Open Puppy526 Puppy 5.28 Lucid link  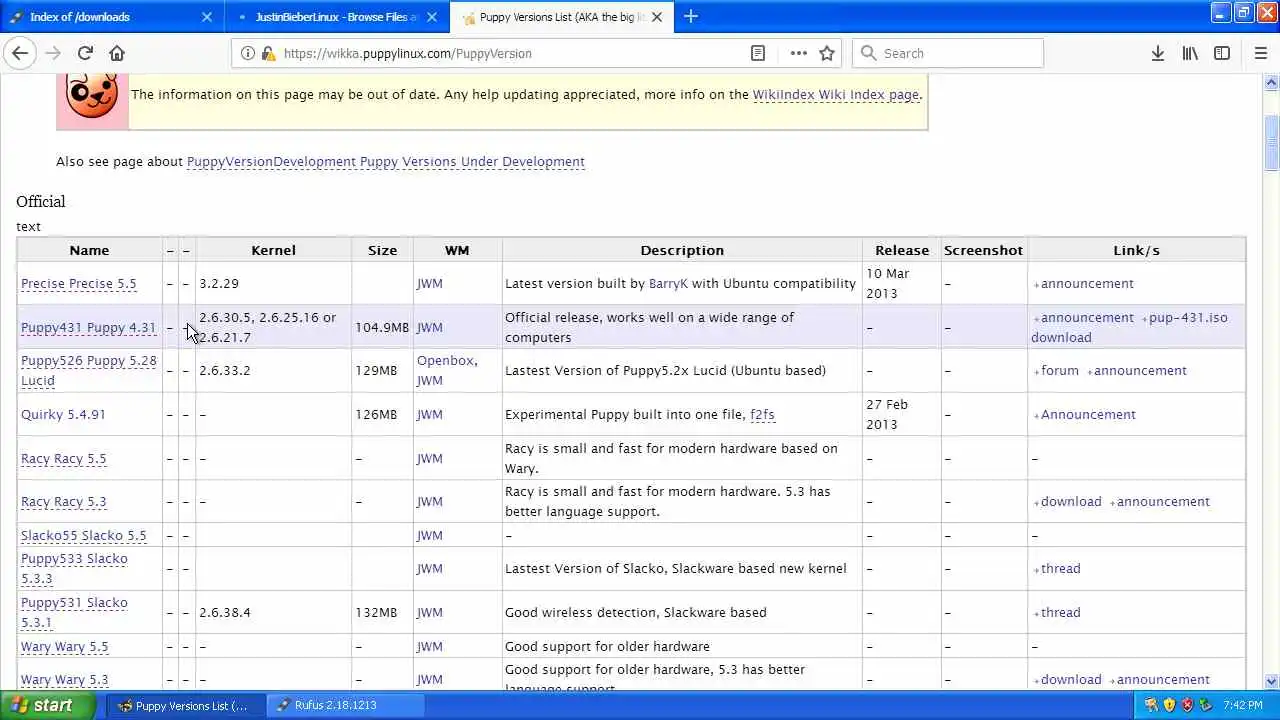pyautogui.click(x=88, y=371)
